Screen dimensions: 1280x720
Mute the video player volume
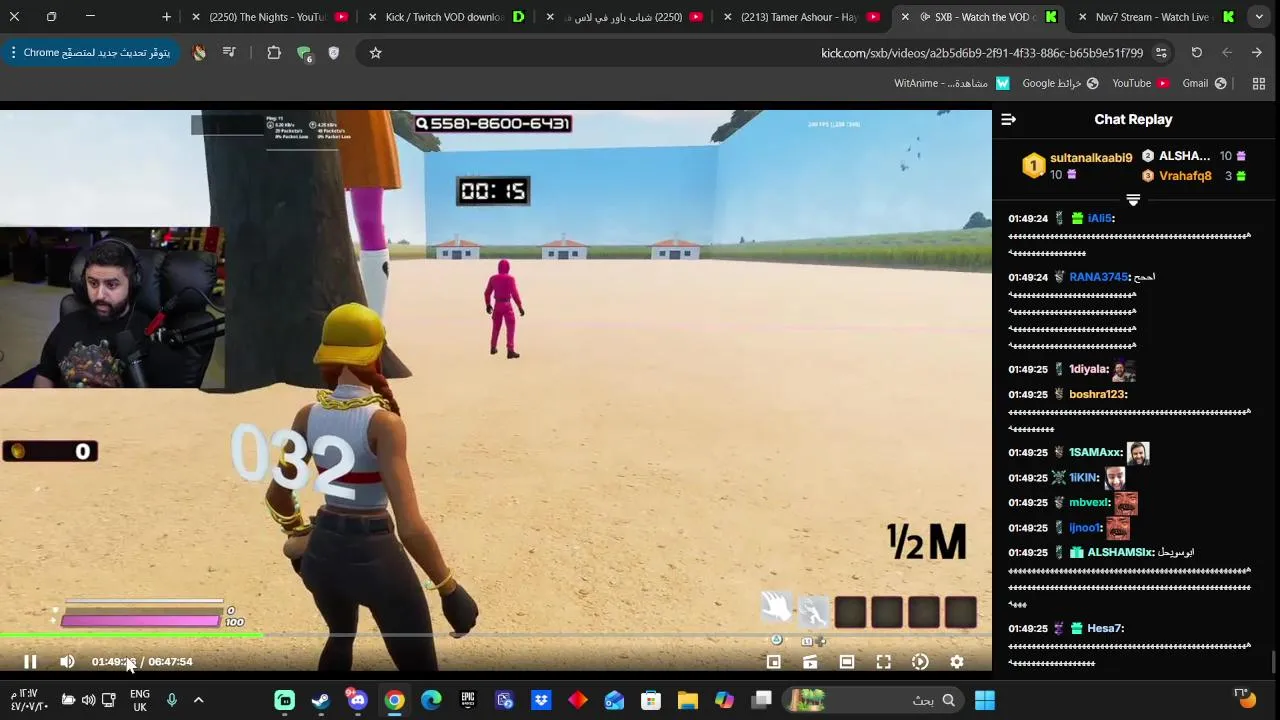pos(67,662)
